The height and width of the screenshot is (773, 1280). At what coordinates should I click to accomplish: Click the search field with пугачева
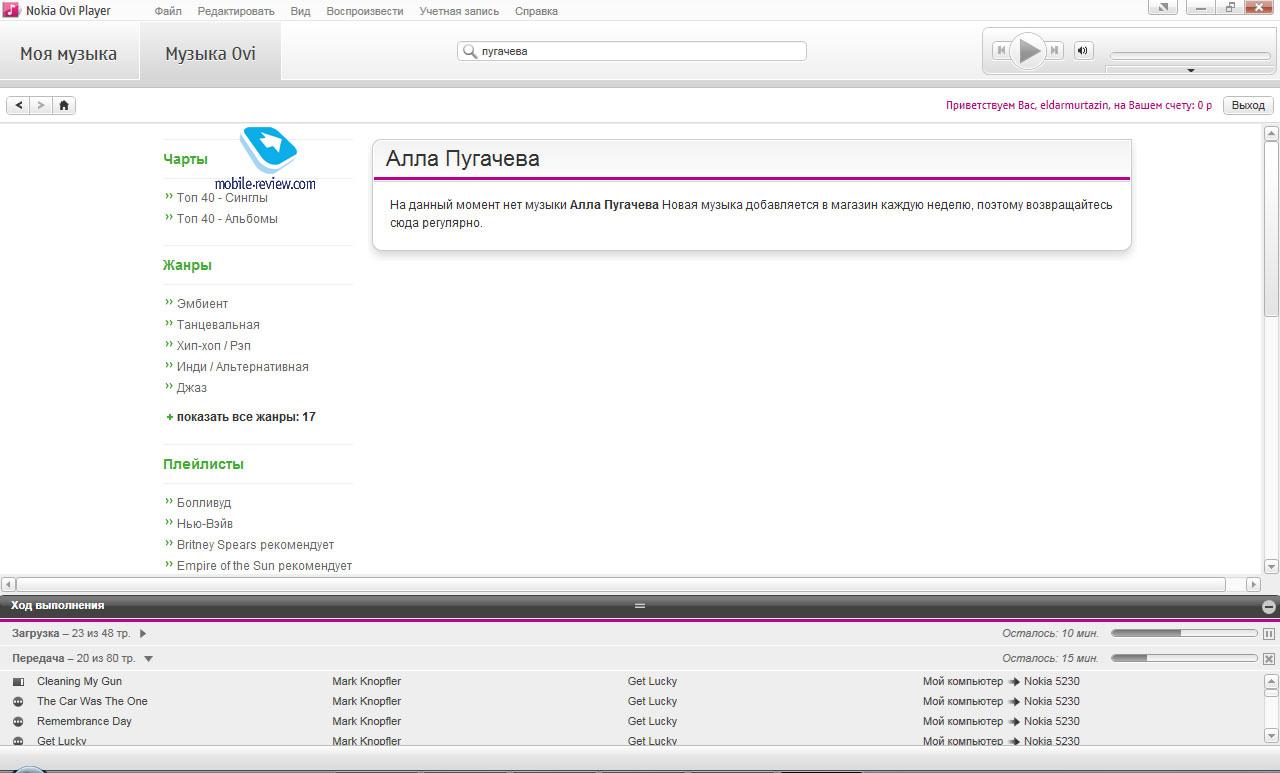tap(632, 51)
